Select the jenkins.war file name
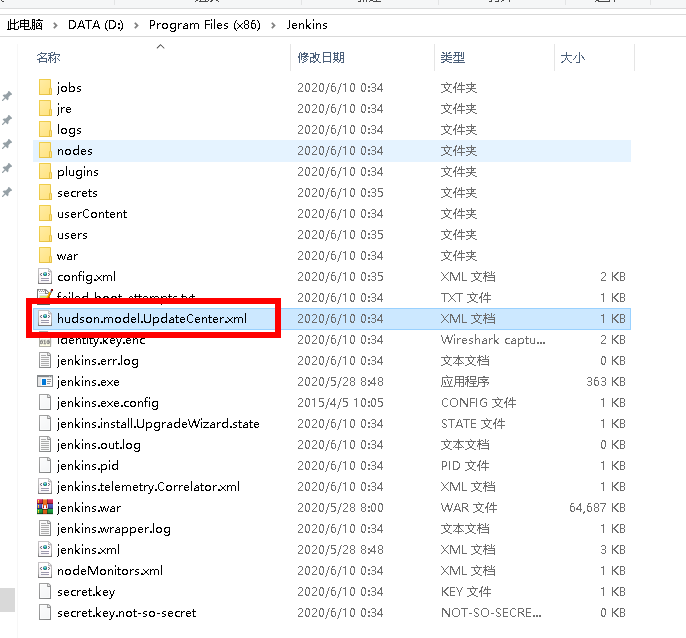 89,508
